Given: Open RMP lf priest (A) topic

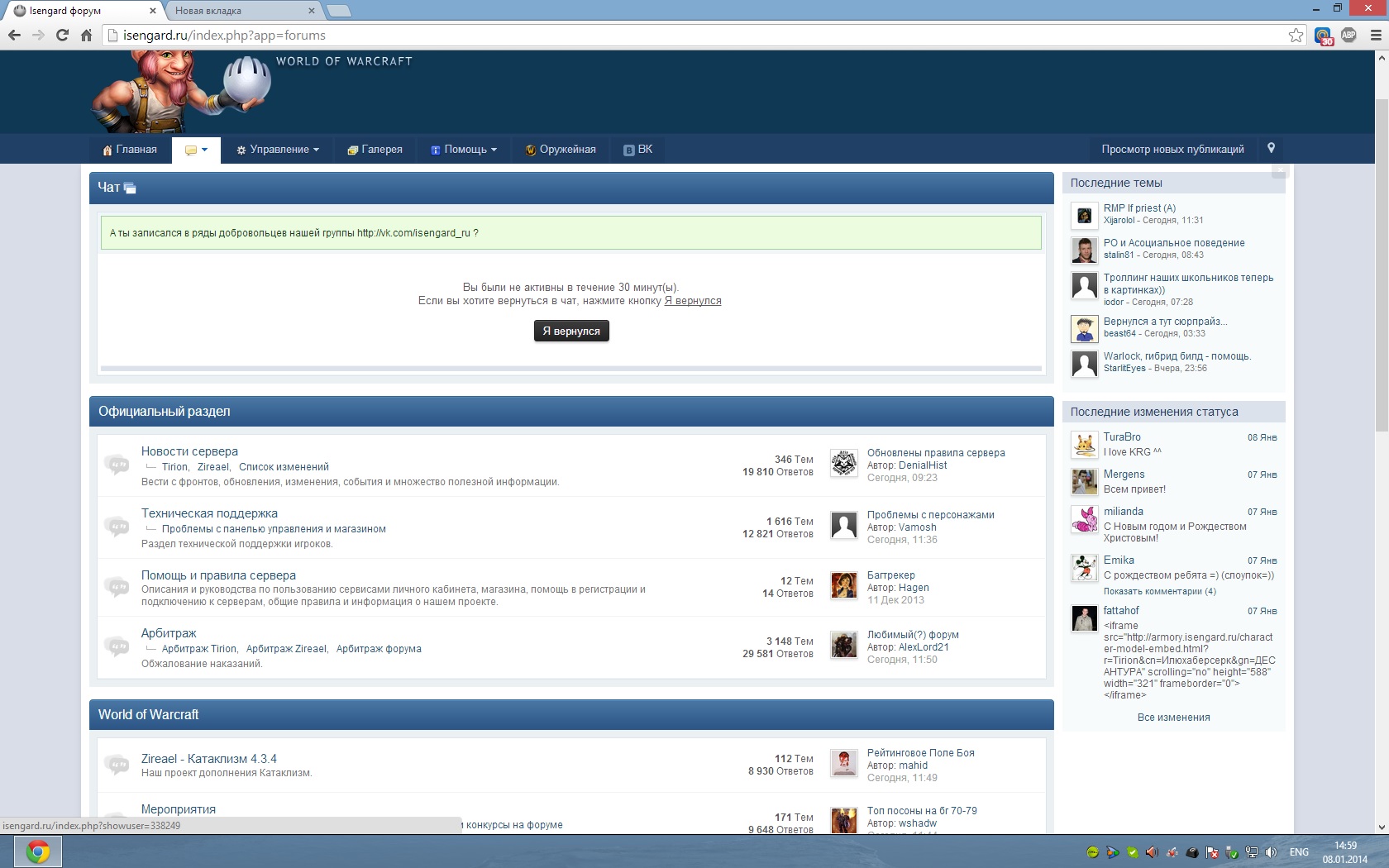Looking at the screenshot, I should [1139, 208].
